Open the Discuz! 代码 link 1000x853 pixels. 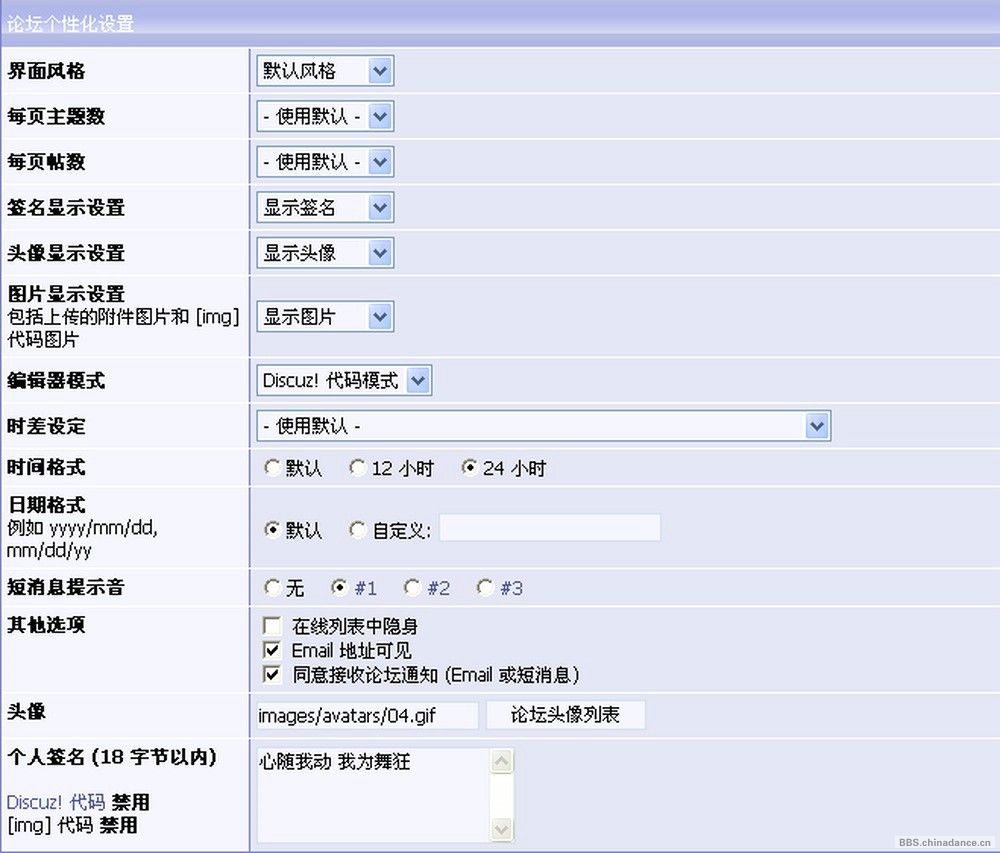(x=56, y=802)
